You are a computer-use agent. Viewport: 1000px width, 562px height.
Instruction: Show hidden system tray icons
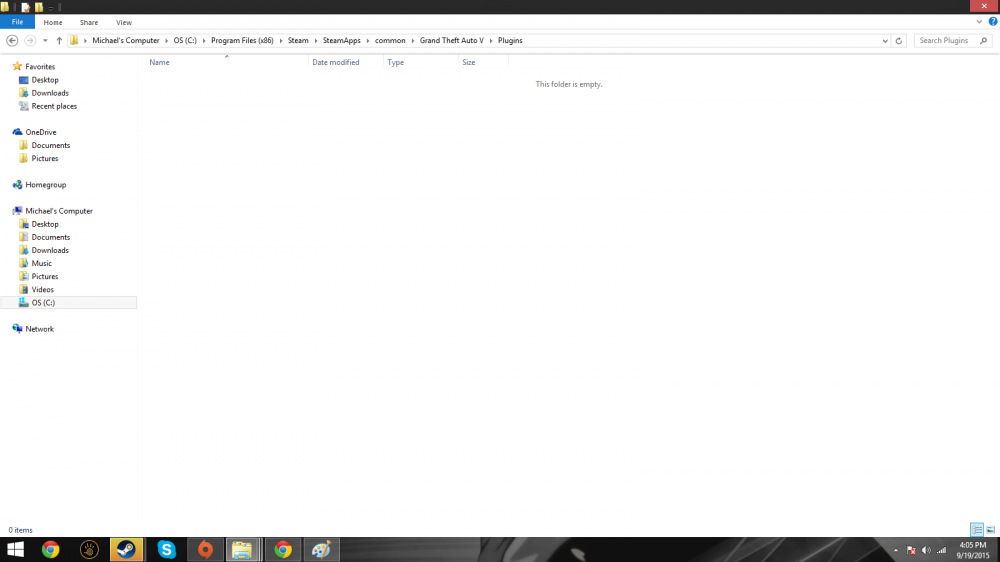895,550
